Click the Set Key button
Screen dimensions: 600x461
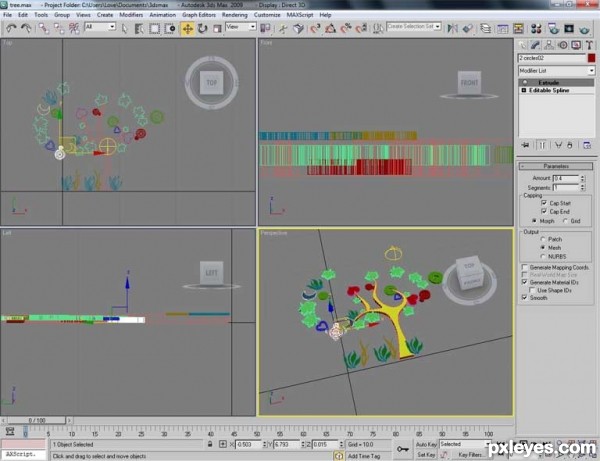pyautogui.click(x=426, y=454)
